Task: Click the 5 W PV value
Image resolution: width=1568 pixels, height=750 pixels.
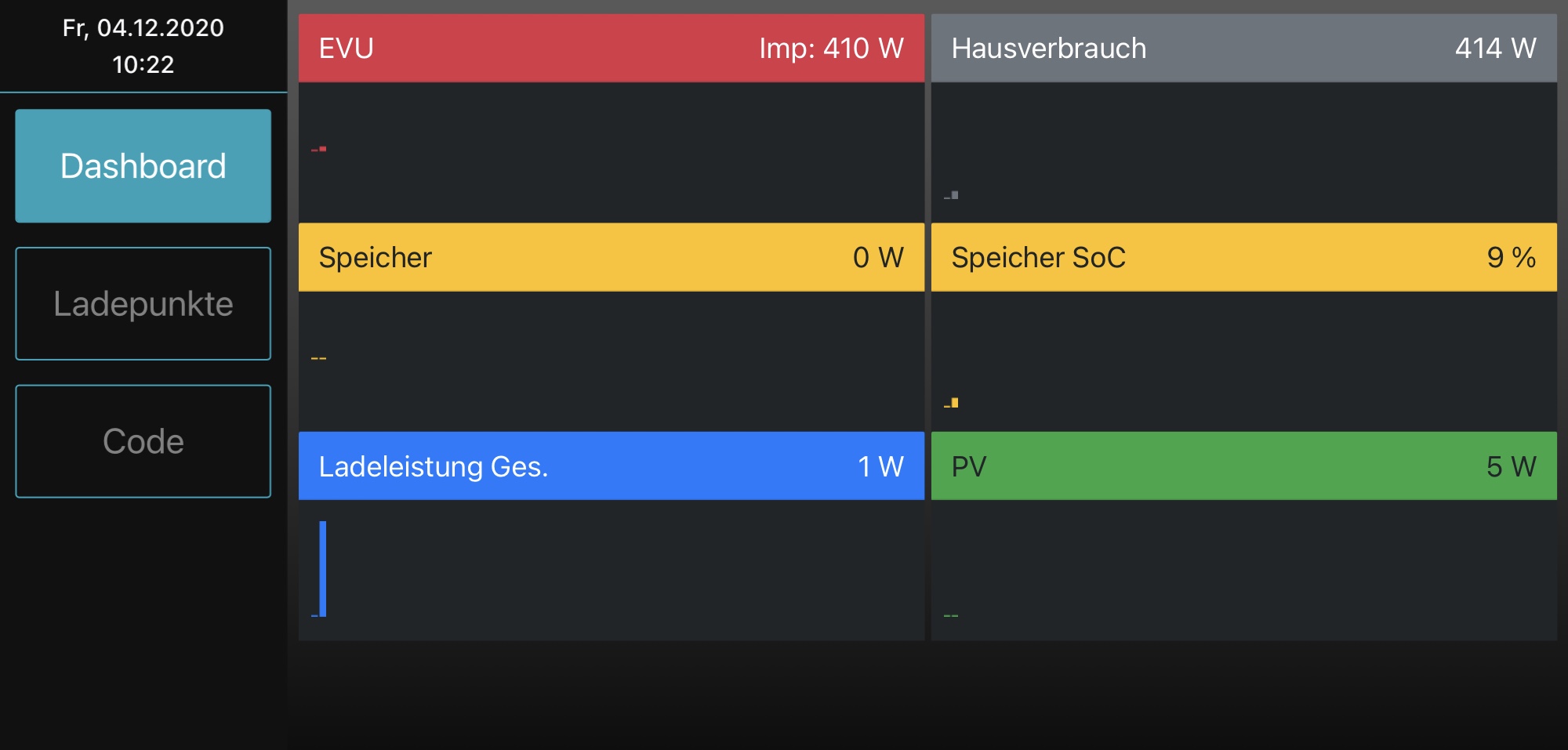Action: 1511,467
